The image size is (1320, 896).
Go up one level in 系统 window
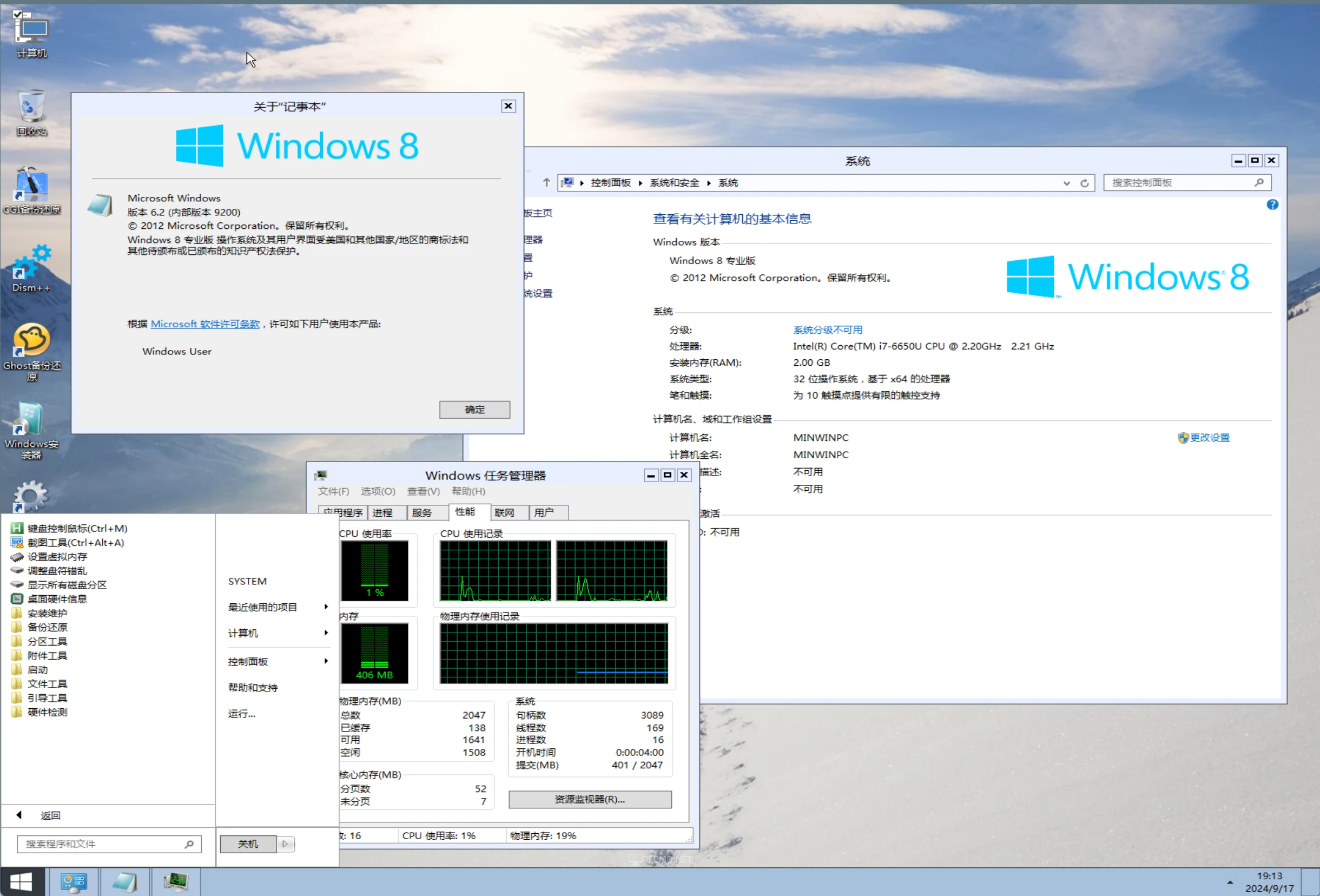(546, 182)
